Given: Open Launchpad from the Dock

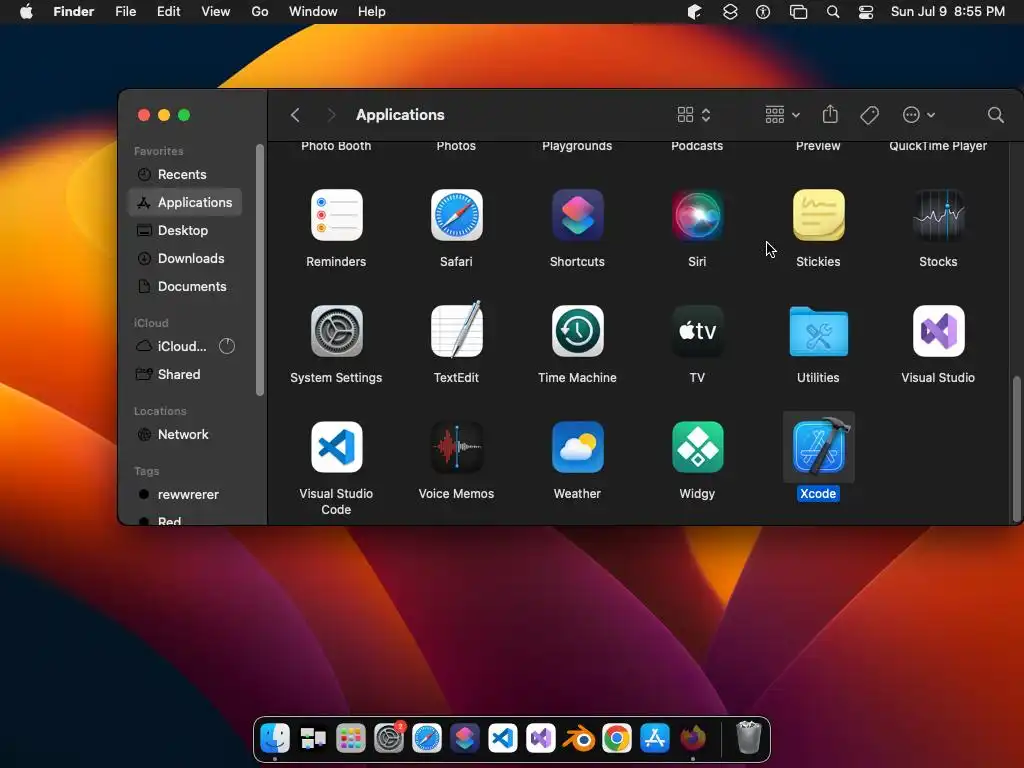Looking at the screenshot, I should pyautogui.click(x=351, y=739).
